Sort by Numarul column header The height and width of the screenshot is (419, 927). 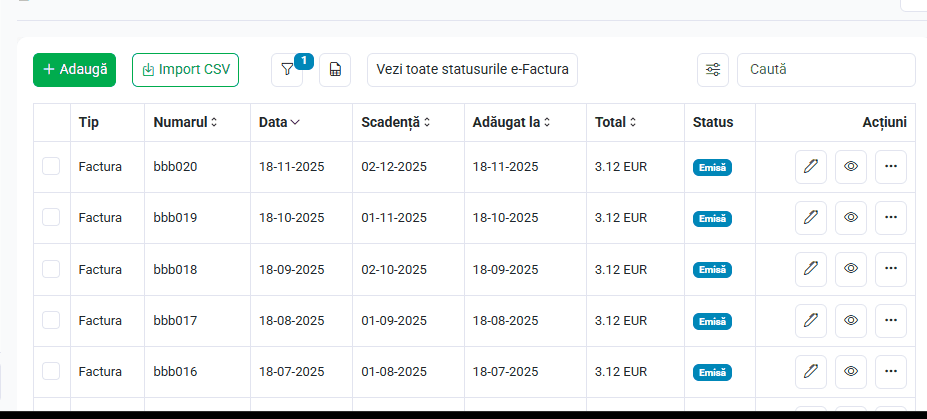186,122
